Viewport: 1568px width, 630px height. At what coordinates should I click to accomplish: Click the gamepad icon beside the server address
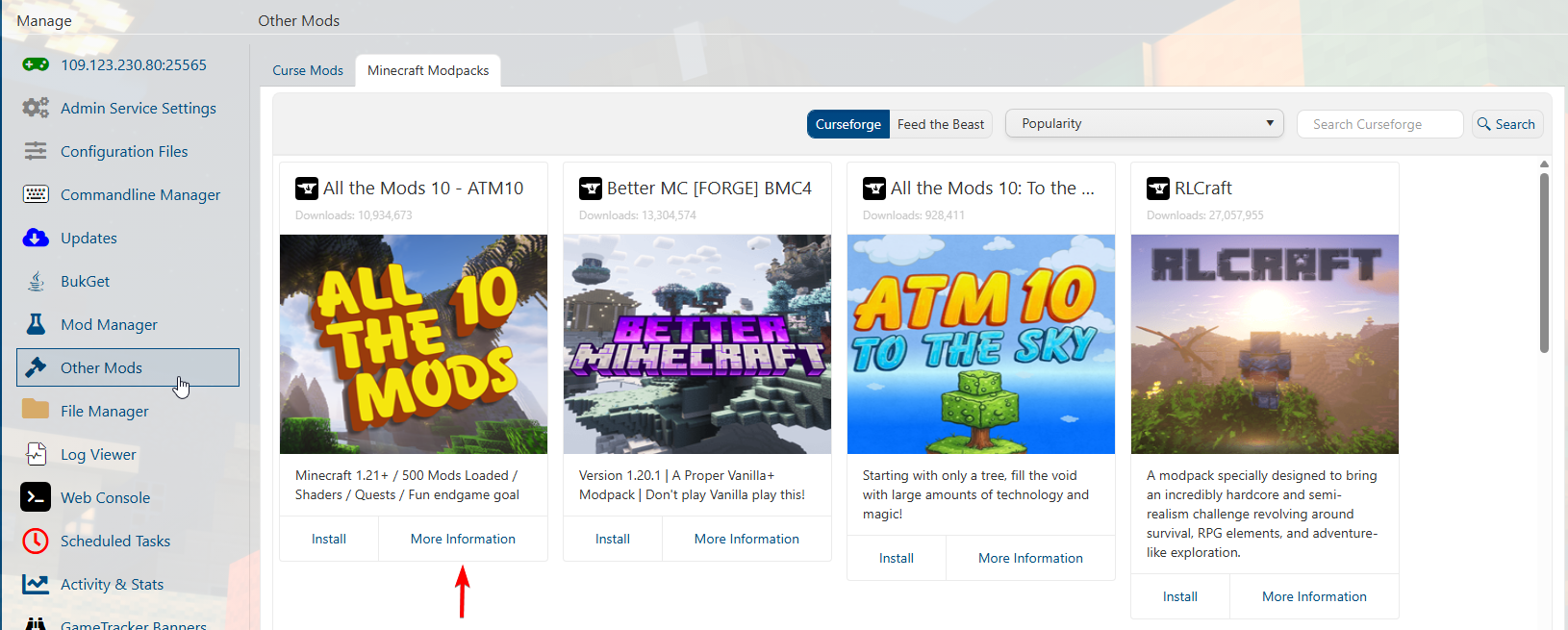click(x=36, y=64)
